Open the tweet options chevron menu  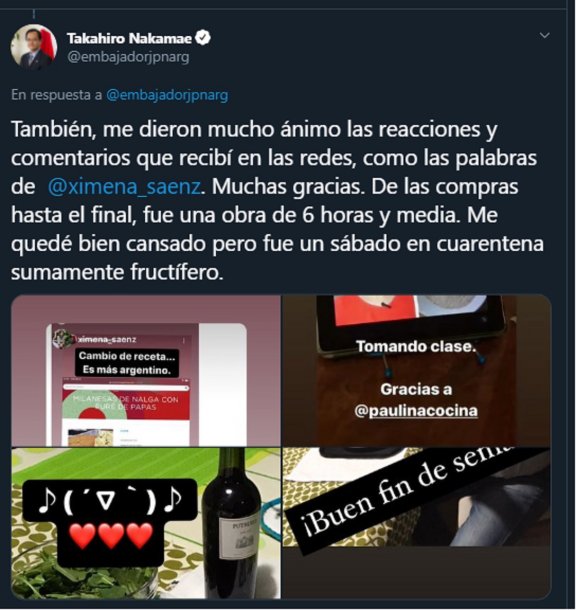tap(544, 35)
